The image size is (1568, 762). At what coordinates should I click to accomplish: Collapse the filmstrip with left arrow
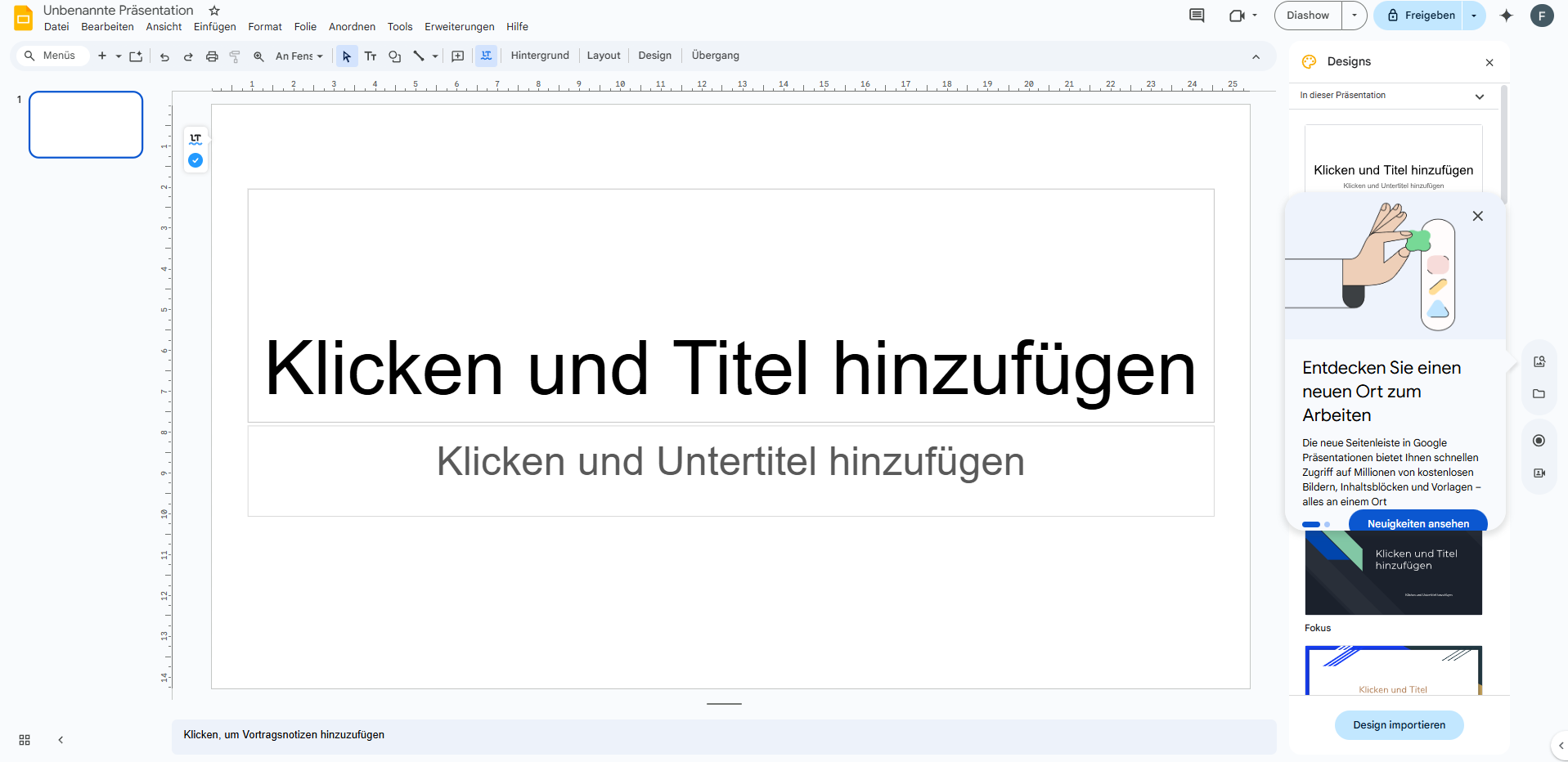[61, 740]
